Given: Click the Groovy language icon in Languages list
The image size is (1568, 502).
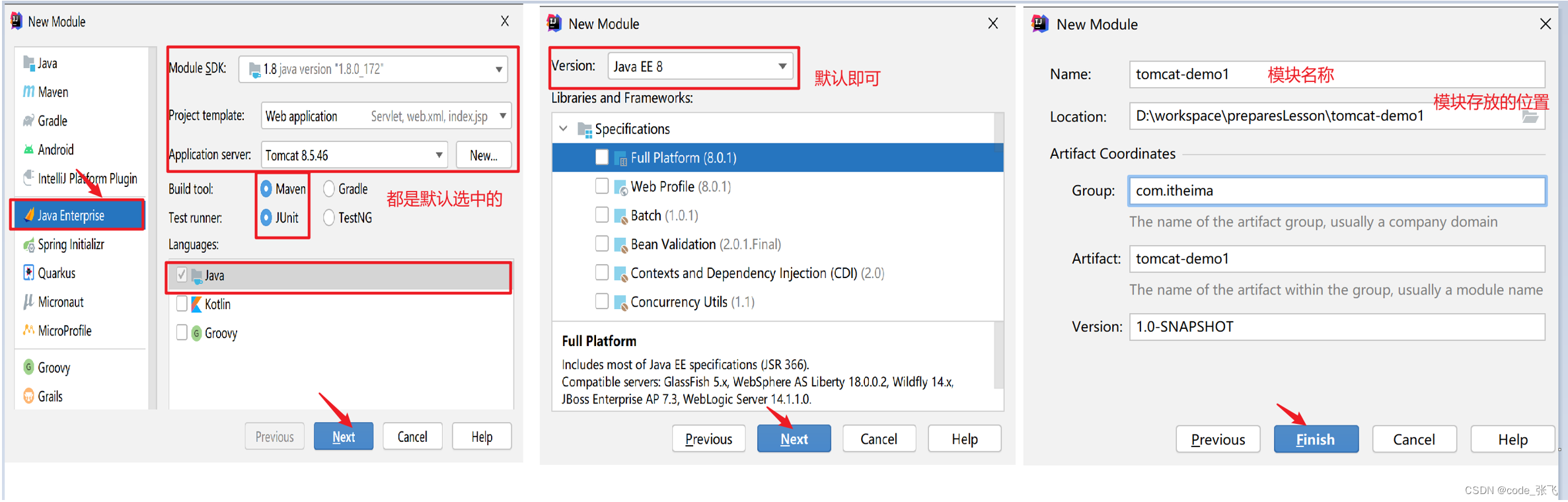Looking at the screenshot, I should tap(196, 334).
